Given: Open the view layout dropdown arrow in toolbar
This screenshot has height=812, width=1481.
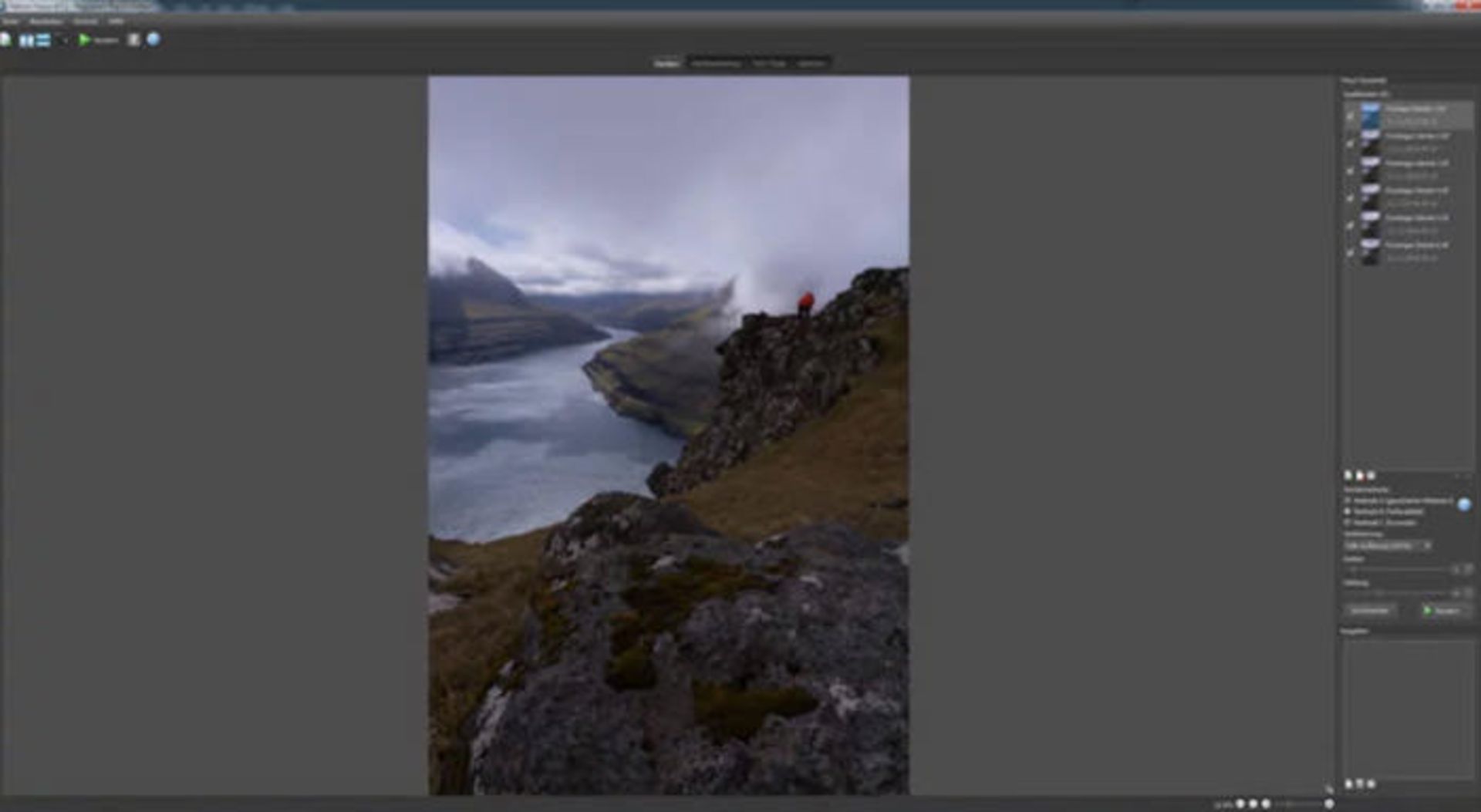Looking at the screenshot, I should pyautogui.click(x=63, y=40).
